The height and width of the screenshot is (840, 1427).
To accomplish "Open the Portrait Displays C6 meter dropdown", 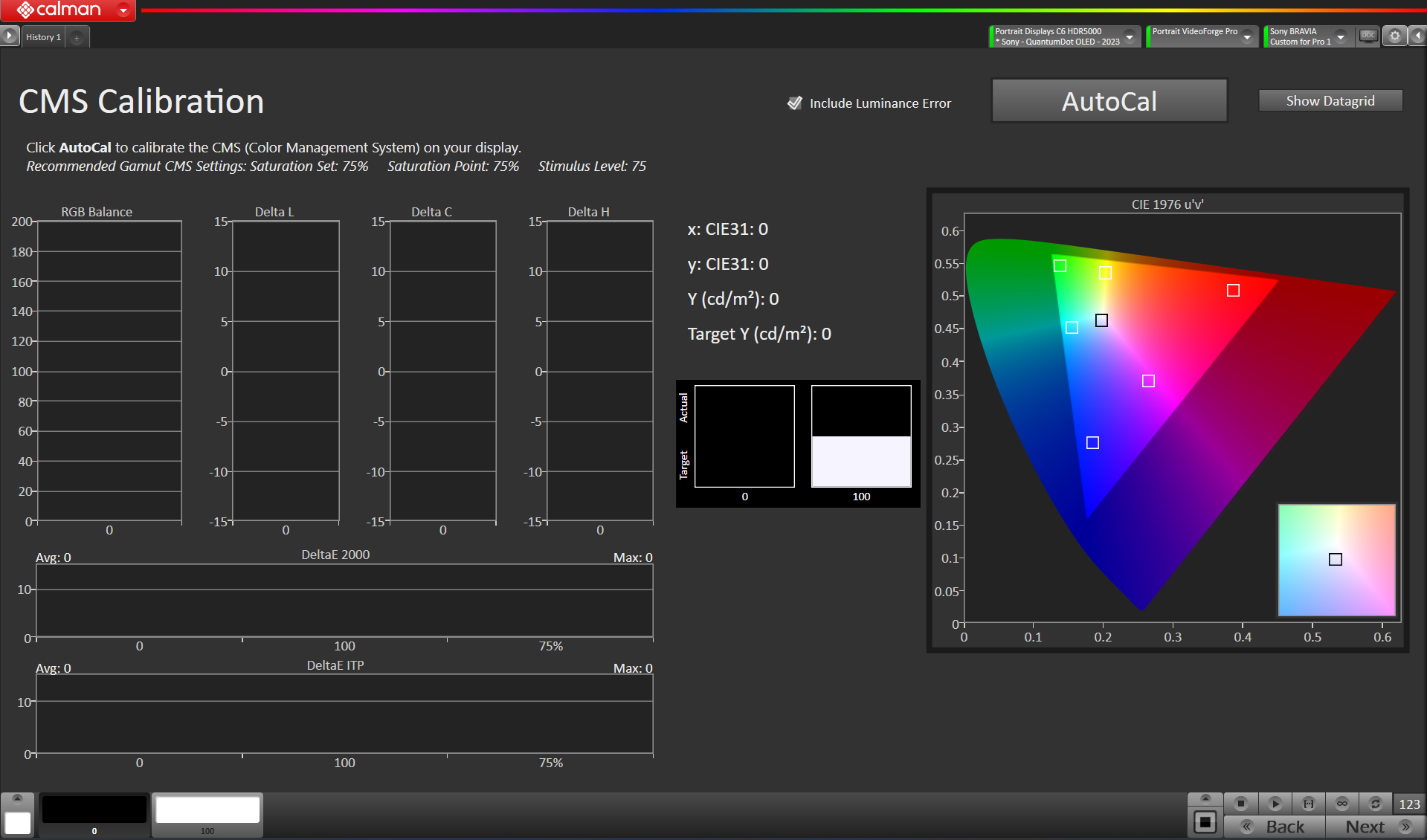I will point(1130,36).
